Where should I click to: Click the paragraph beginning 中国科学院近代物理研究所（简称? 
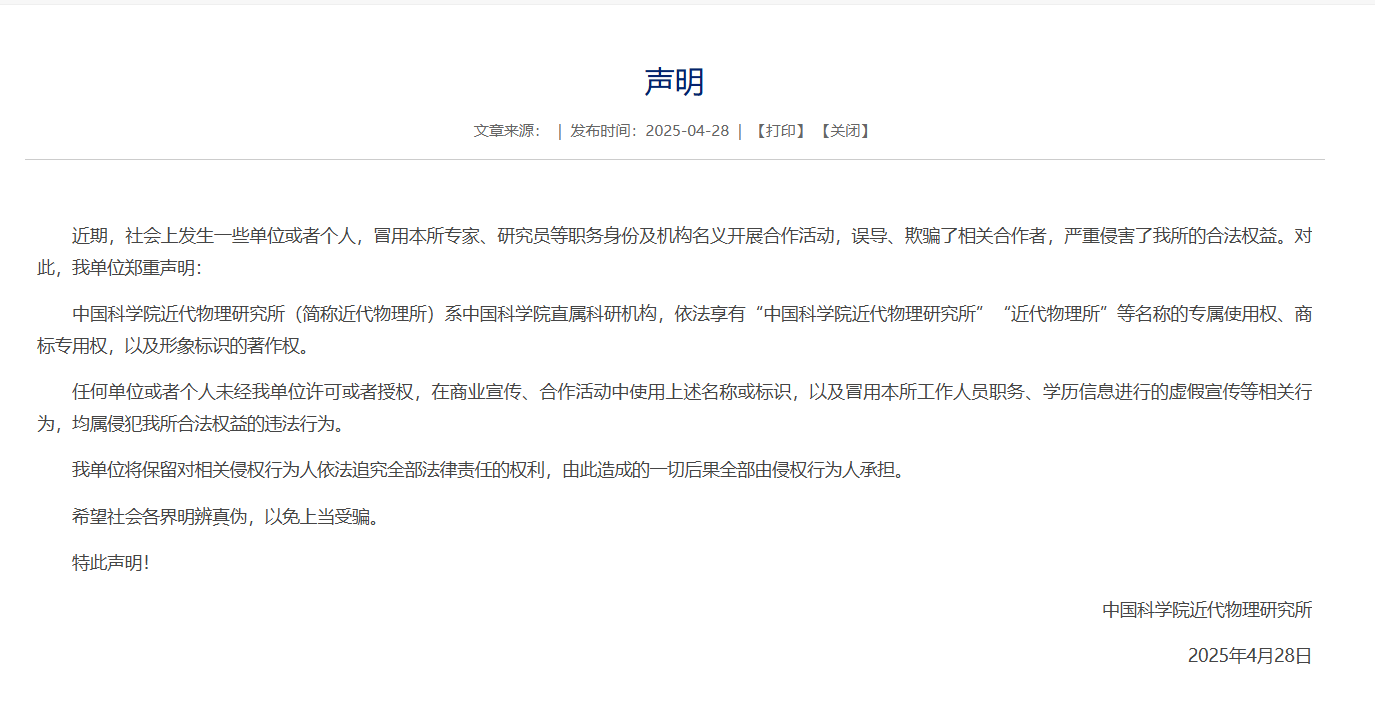point(674,331)
